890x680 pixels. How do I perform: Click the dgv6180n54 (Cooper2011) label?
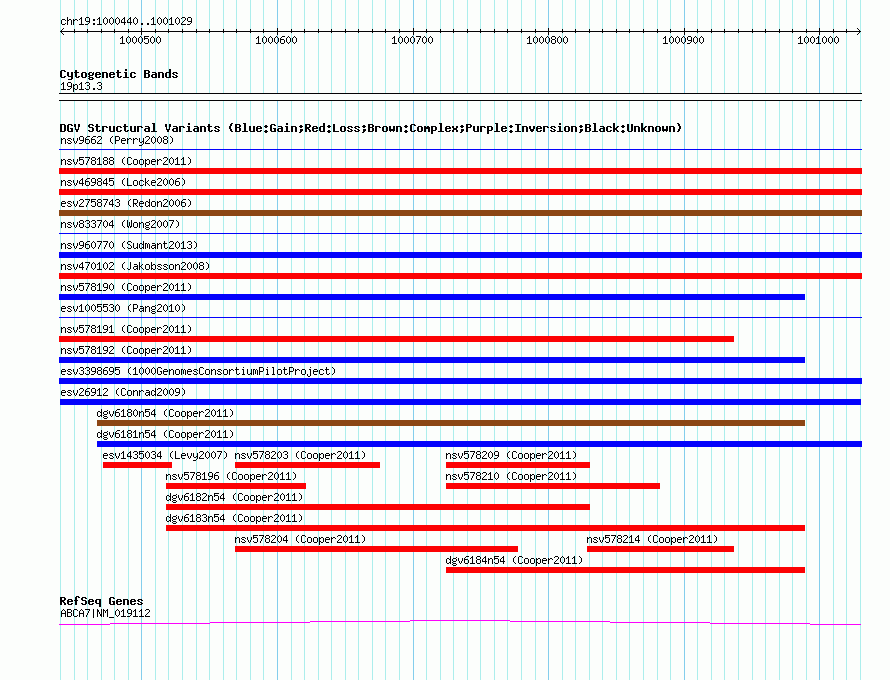click(x=165, y=413)
